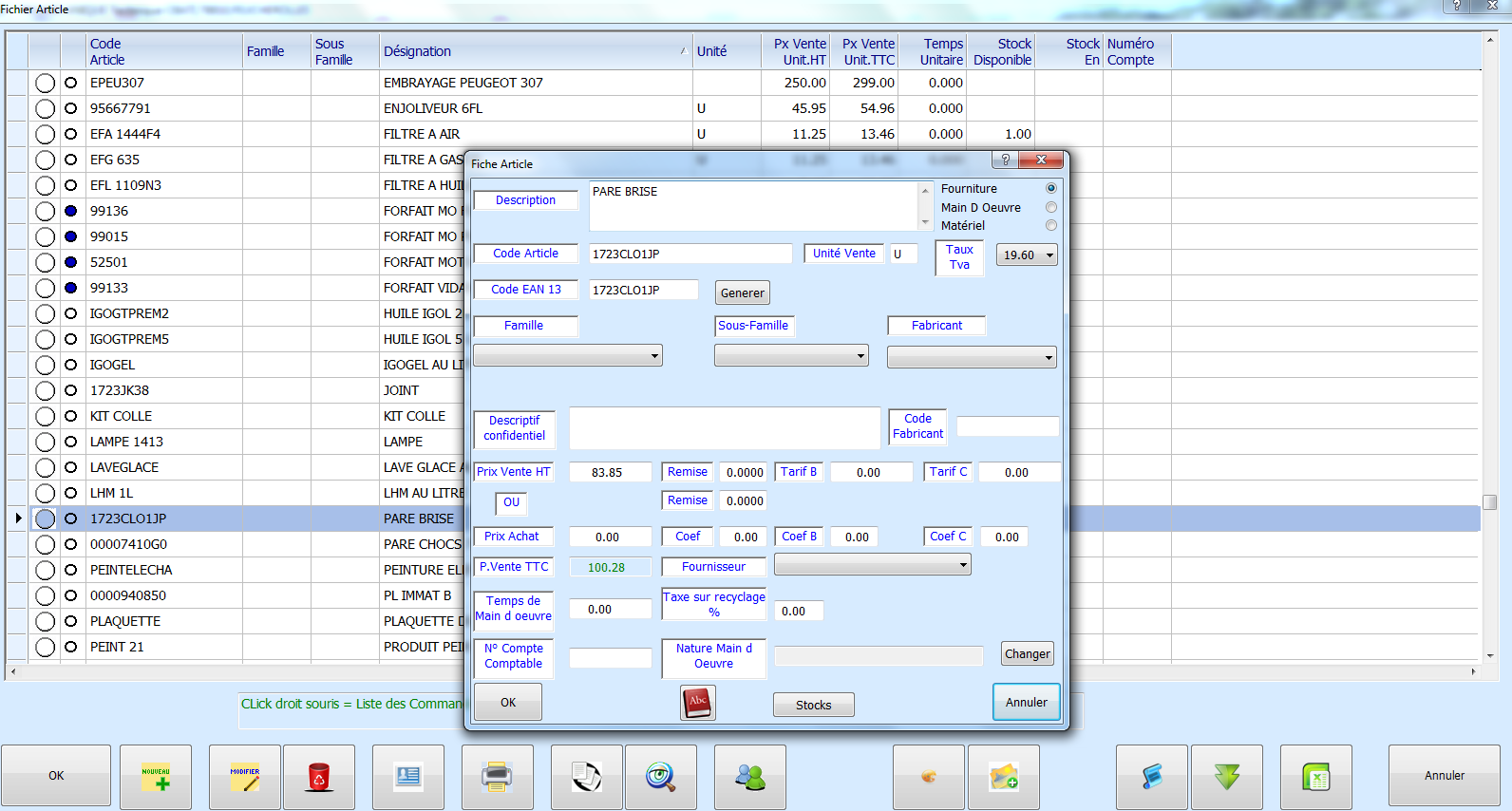The image size is (1512, 811).
Task: Click the Nouveau (new article) icon
Action: click(x=156, y=777)
